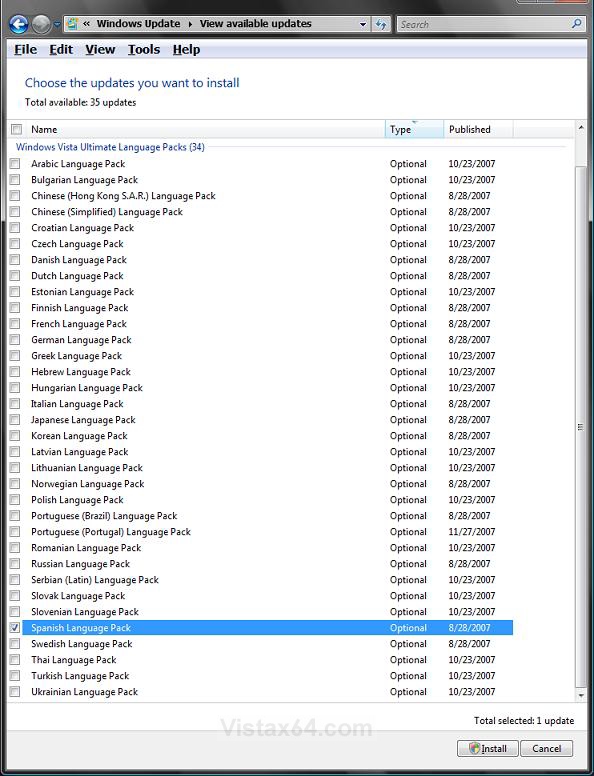Go back with the blue Back arrow
The image size is (594, 776).
pyautogui.click(x=19, y=24)
